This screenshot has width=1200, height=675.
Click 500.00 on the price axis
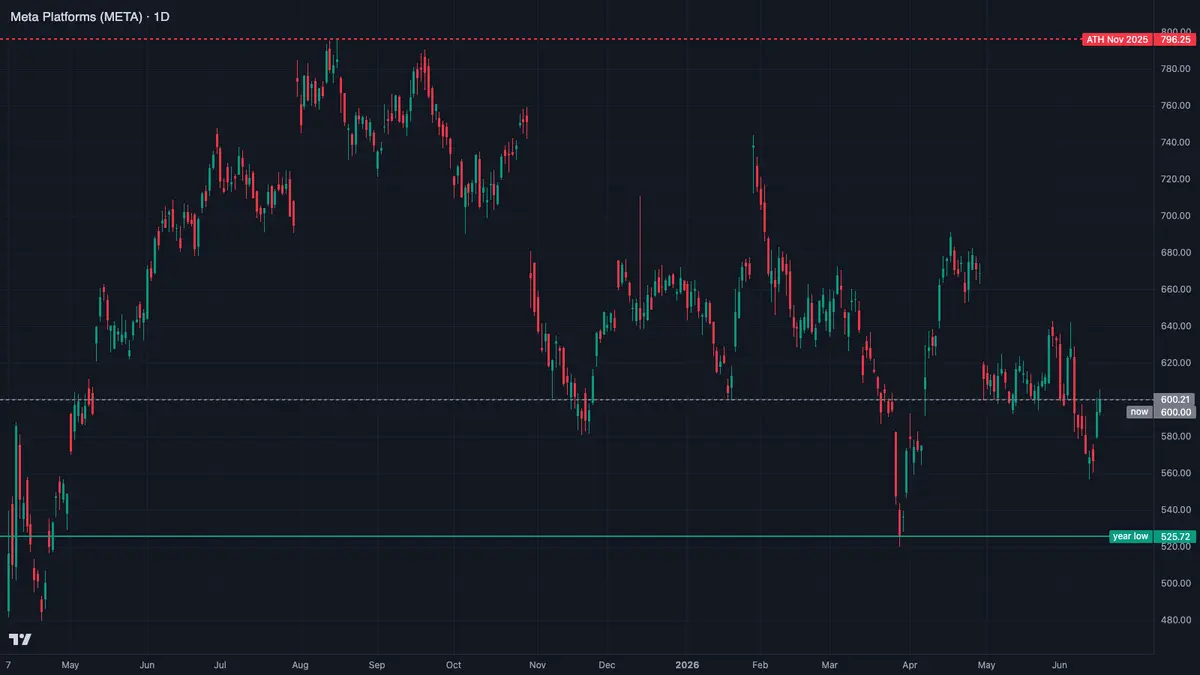1174,583
